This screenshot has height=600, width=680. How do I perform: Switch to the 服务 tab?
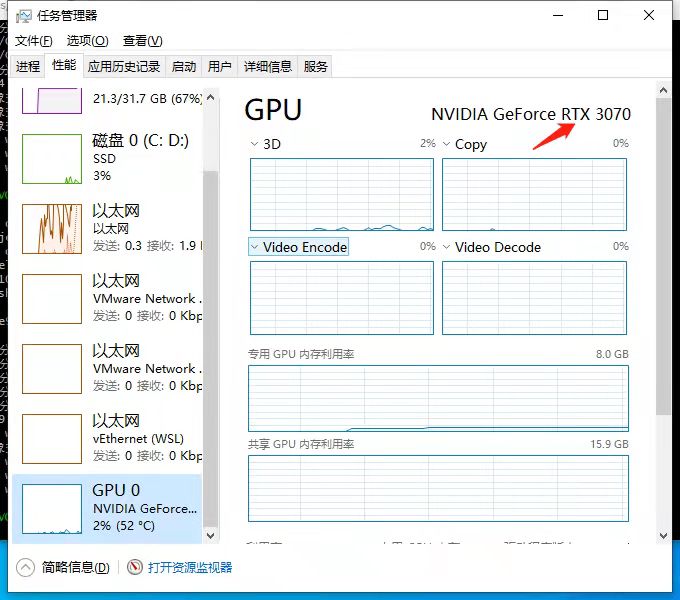point(315,66)
